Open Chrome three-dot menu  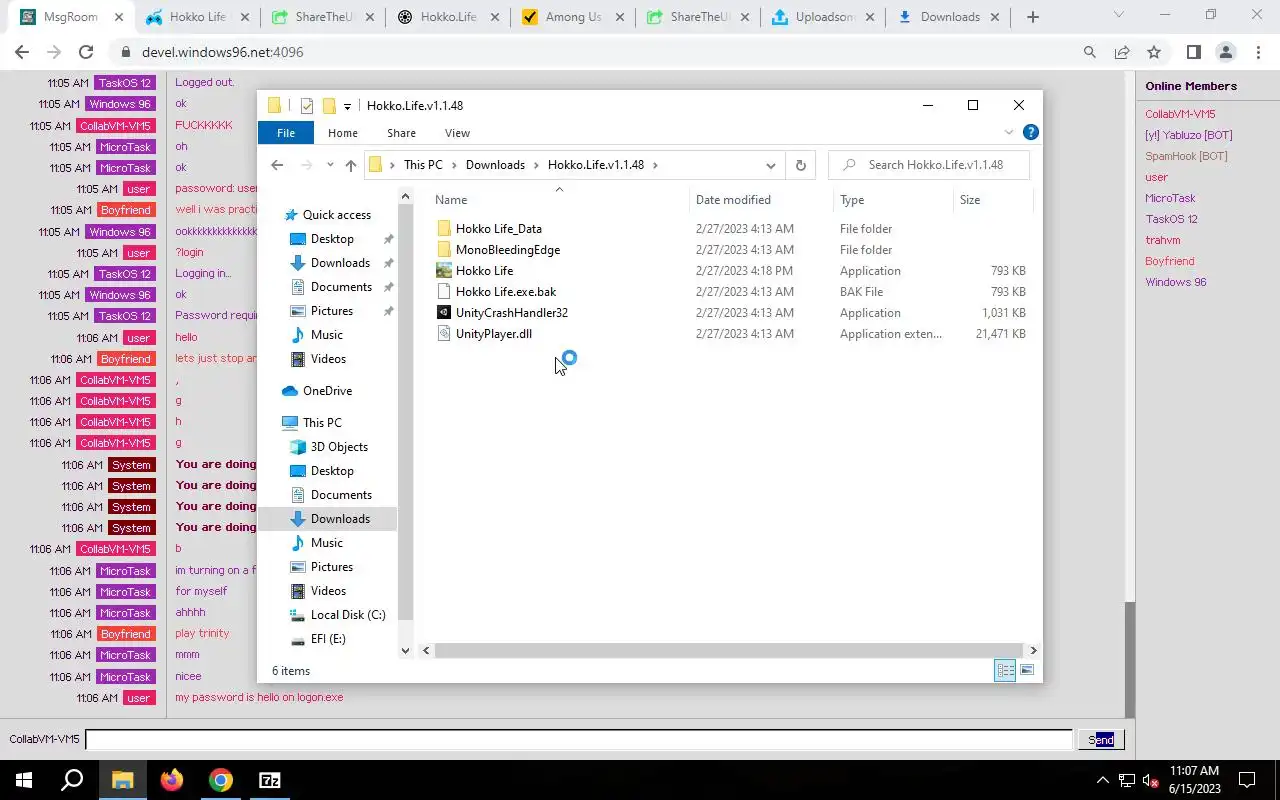(x=1258, y=52)
